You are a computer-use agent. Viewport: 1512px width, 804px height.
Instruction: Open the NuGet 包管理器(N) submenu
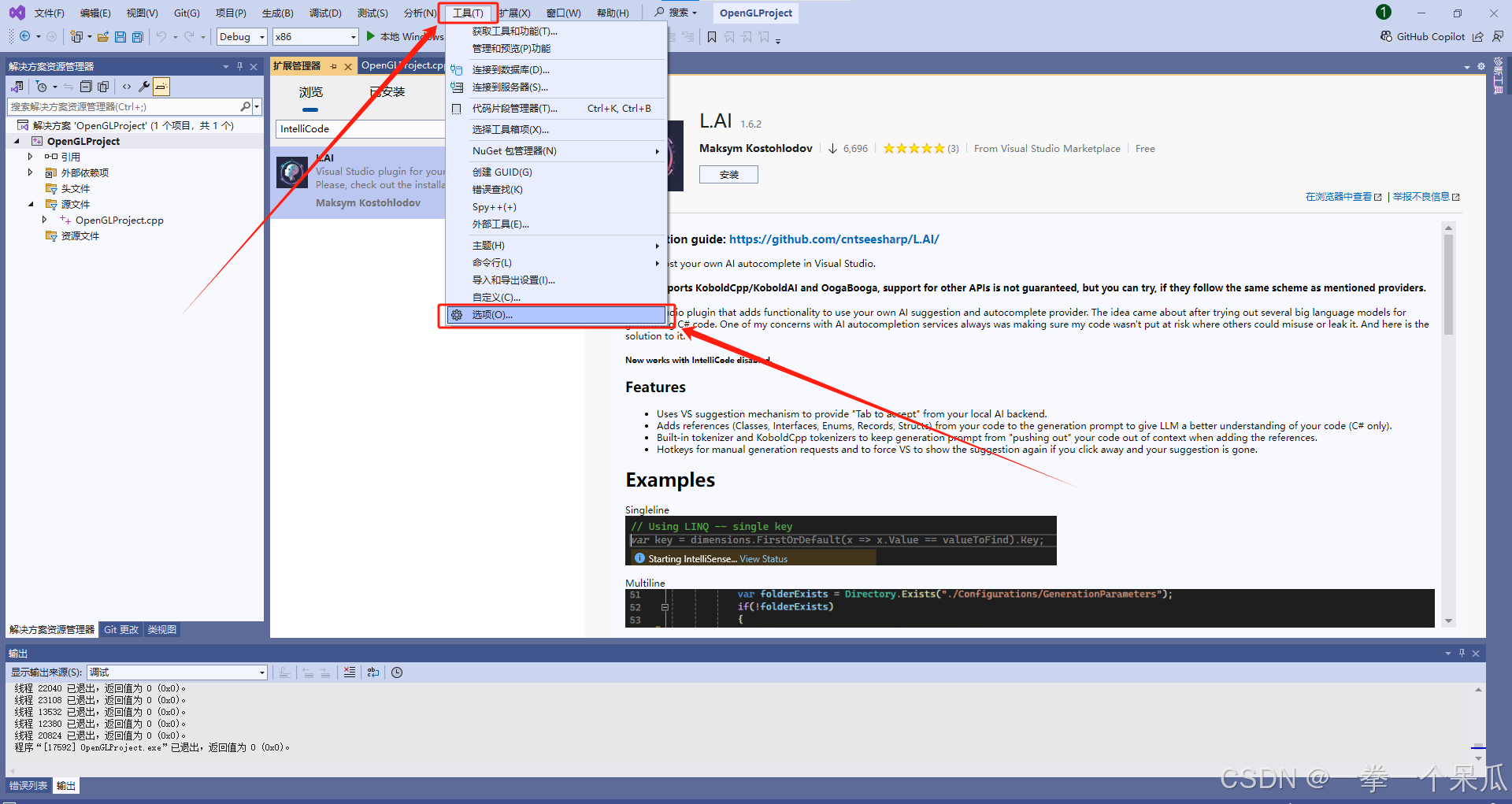pos(556,151)
